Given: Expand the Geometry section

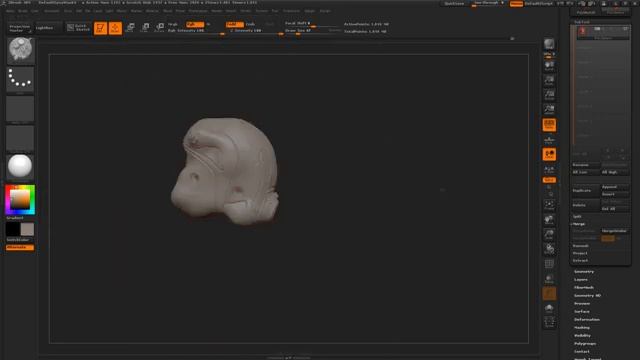Looking at the screenshot, I should pos(584,272).
